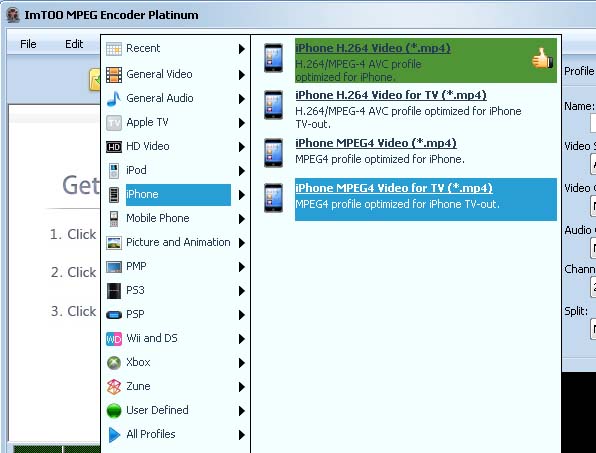Click the thumbs-up recommended icon

[x=542, y=59]
